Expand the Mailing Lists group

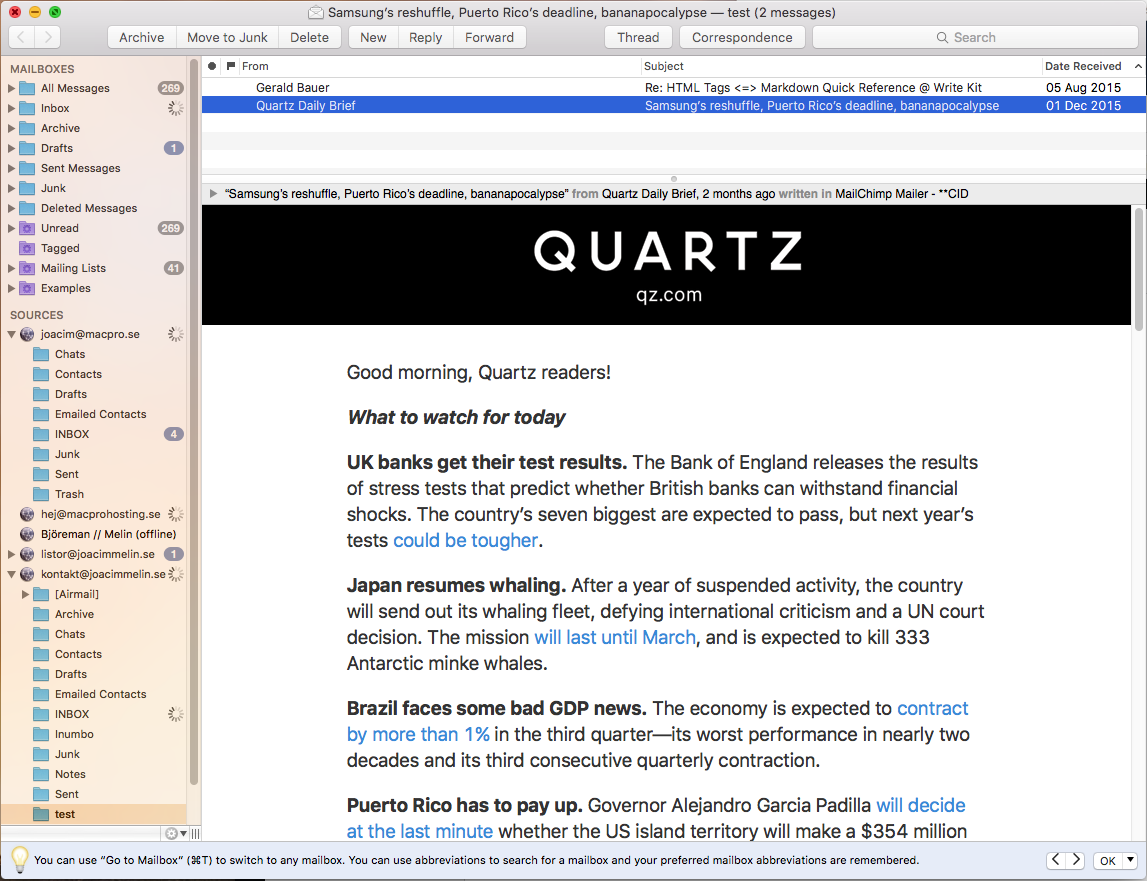[11, 268]
